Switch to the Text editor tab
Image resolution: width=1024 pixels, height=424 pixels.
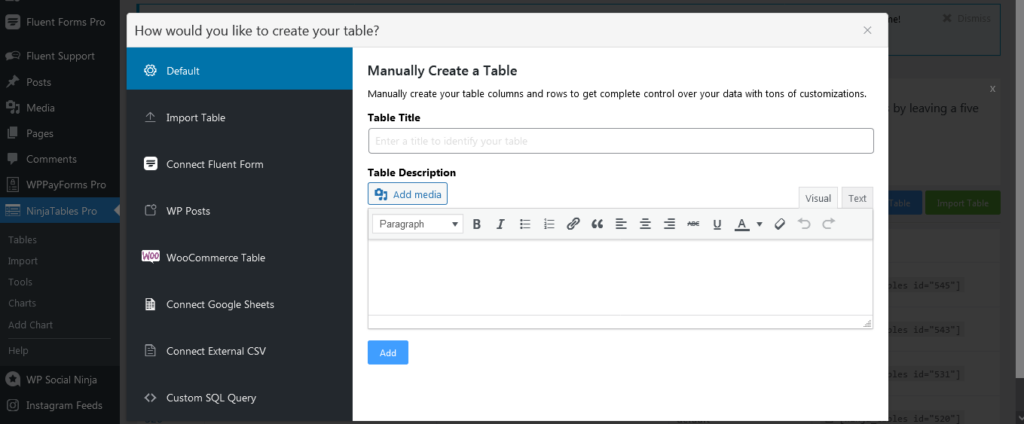[857, 198]
